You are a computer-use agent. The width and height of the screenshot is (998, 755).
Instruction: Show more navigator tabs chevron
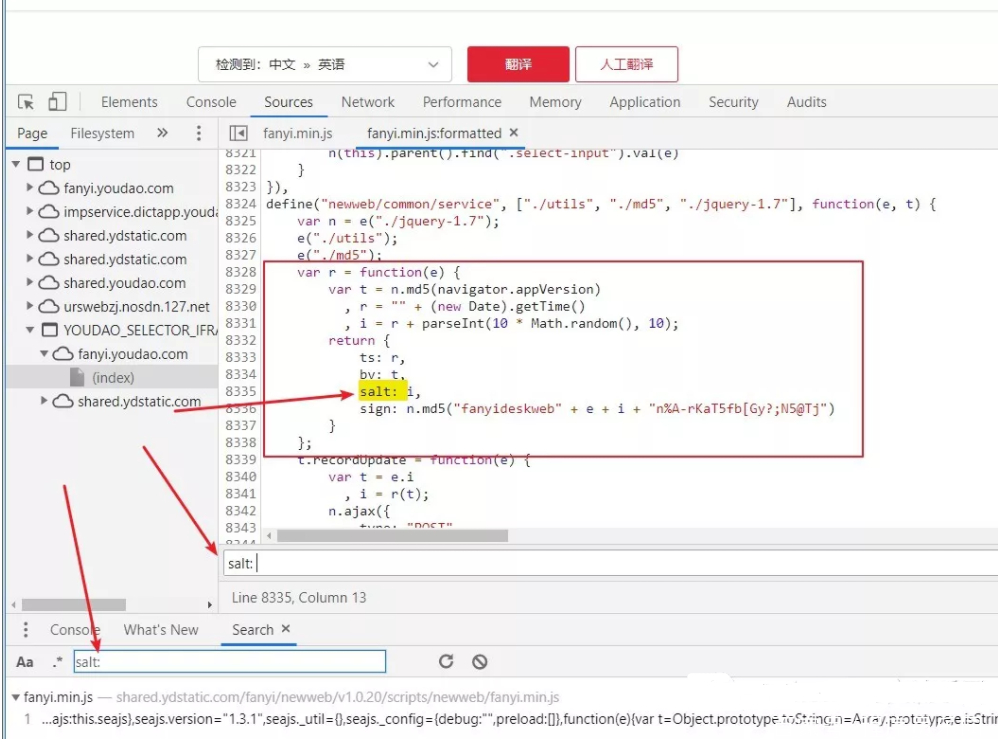pyautogui.click(x=162, y=133)
